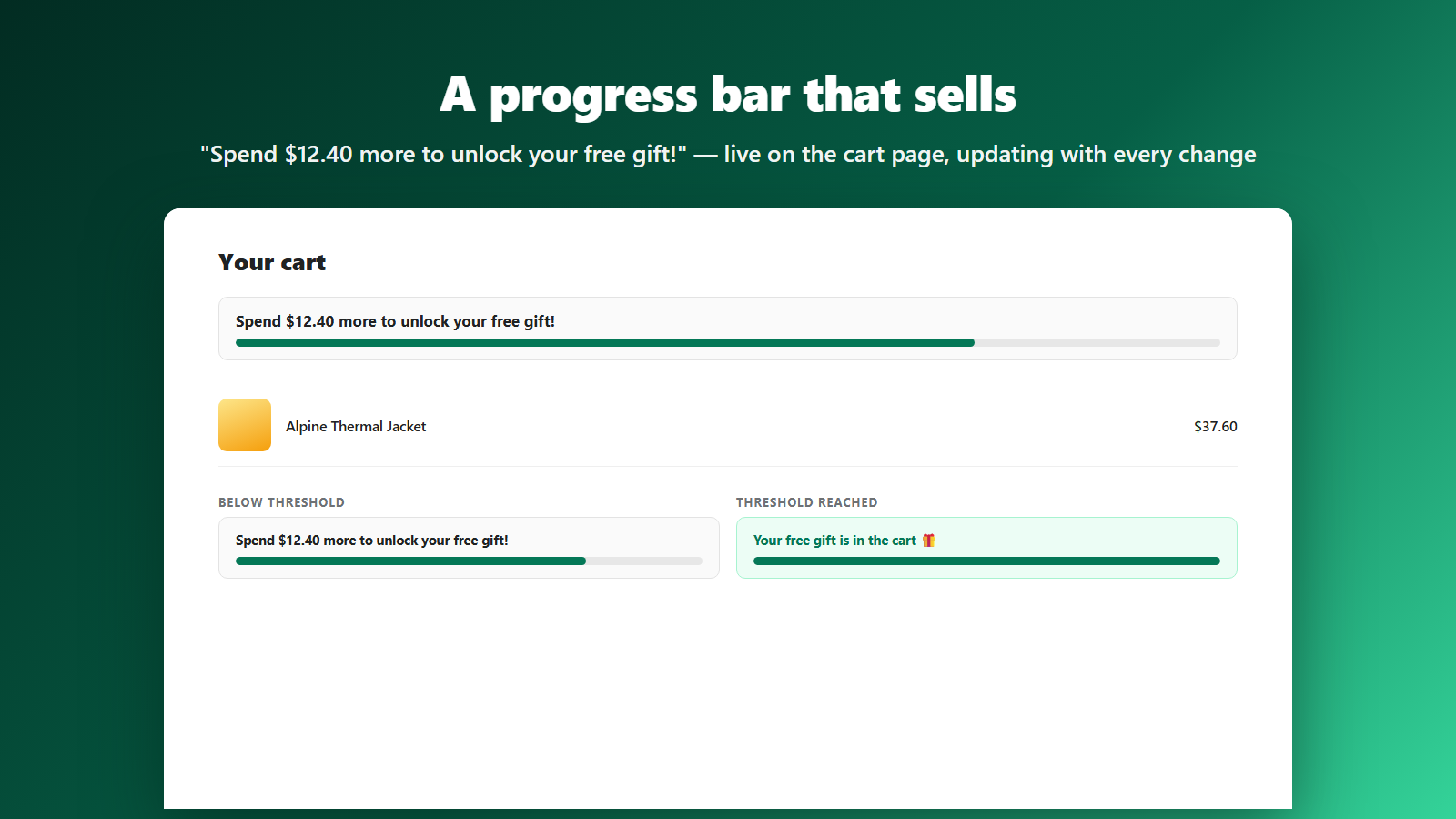The height and width of the screenshot is (819, 1456).
Task: Click the Threshold Reached full progress bar
Action: [x=986, y=561]
